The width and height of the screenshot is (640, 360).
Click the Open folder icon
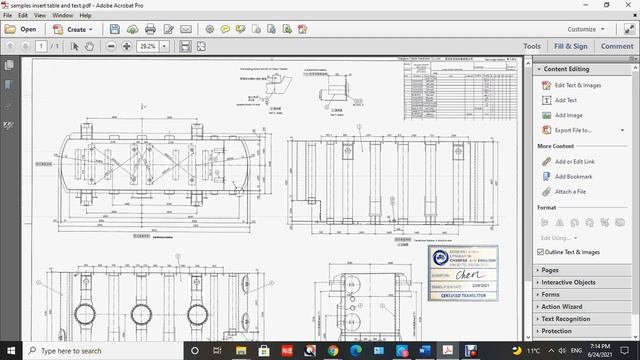pos(10,29)
